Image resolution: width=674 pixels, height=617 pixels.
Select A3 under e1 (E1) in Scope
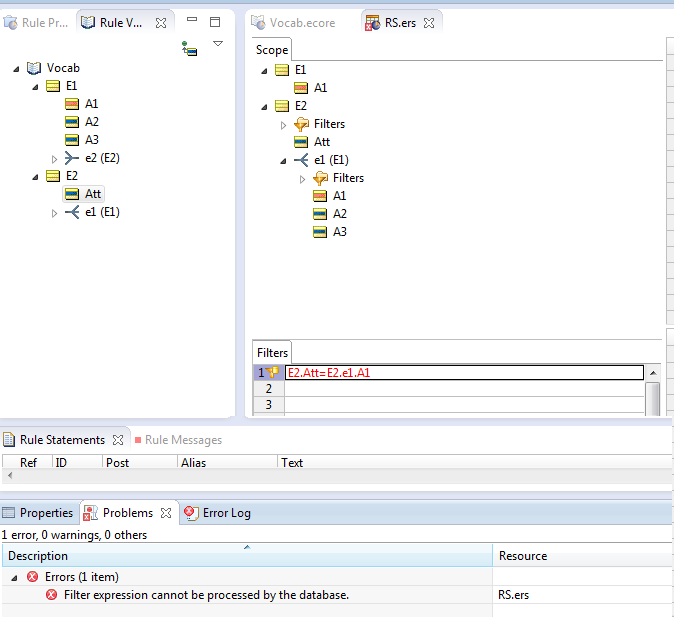pyautogui.click(x=330, y=232)
